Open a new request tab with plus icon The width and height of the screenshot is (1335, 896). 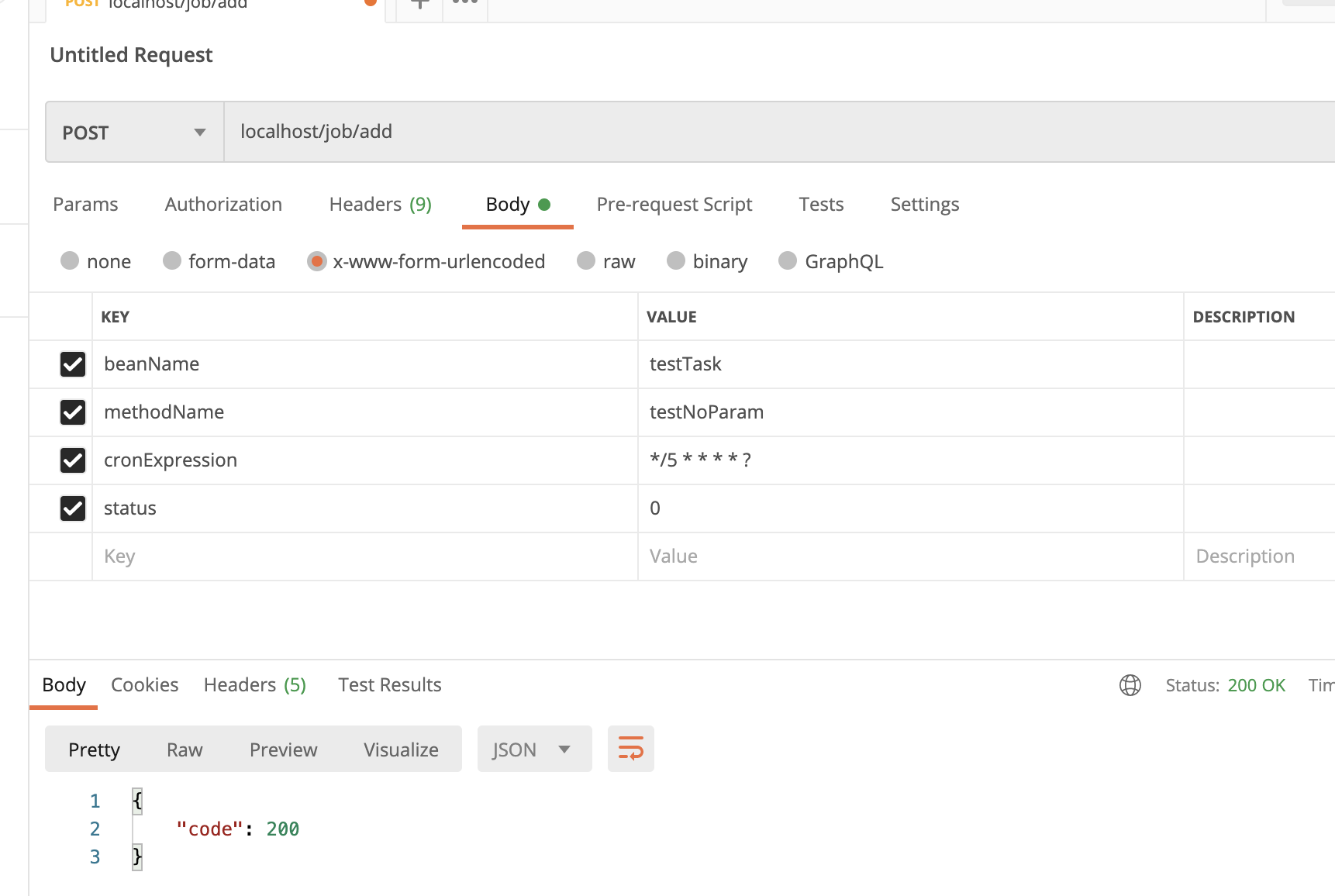[x=419, y=4]
